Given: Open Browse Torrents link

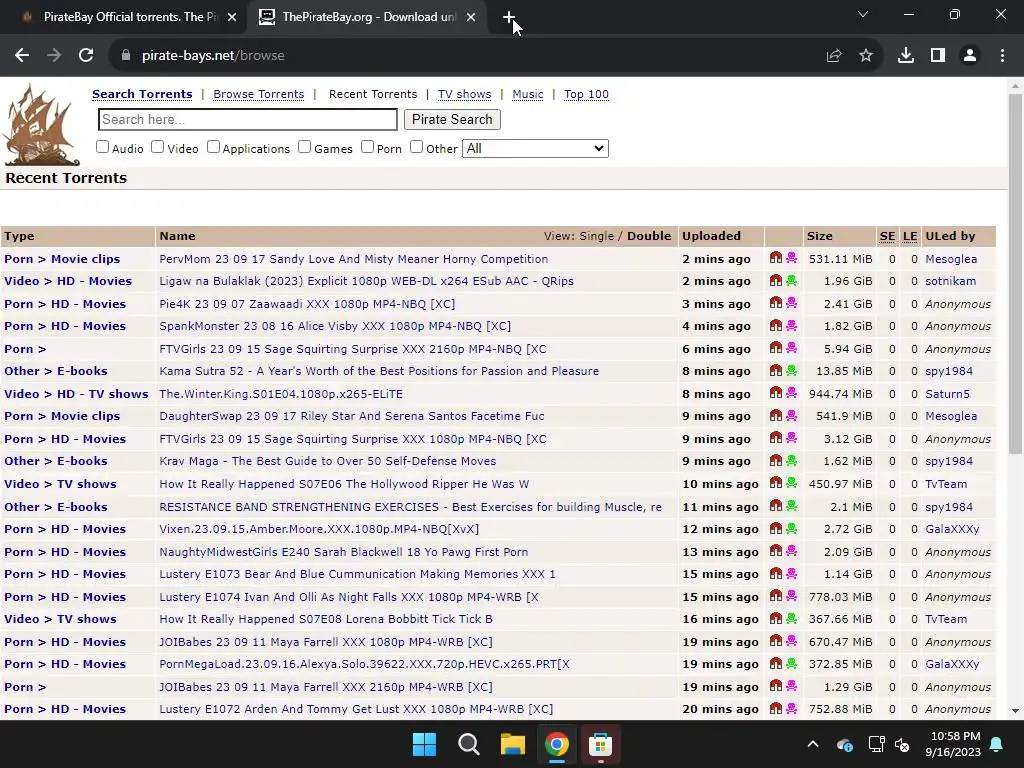Looking at the screenshot, I should 259,94.
